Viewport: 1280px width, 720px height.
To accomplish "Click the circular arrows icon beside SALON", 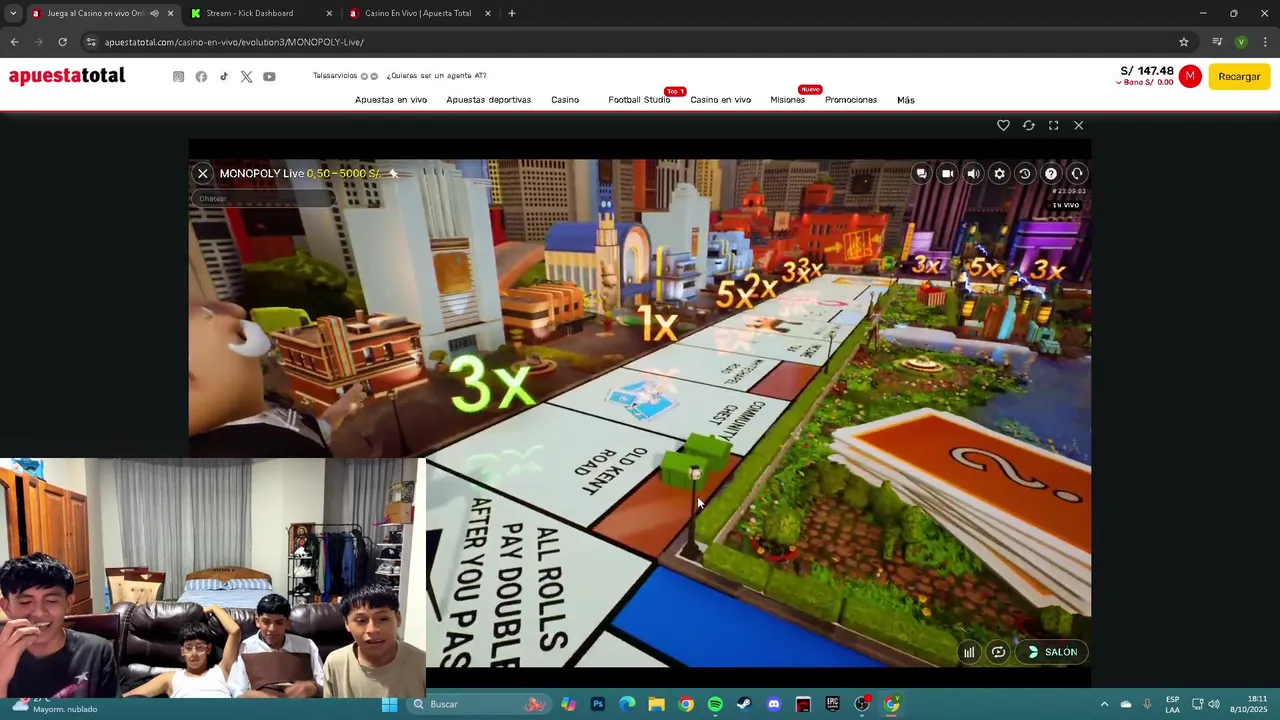I will (x=998, y=652).
